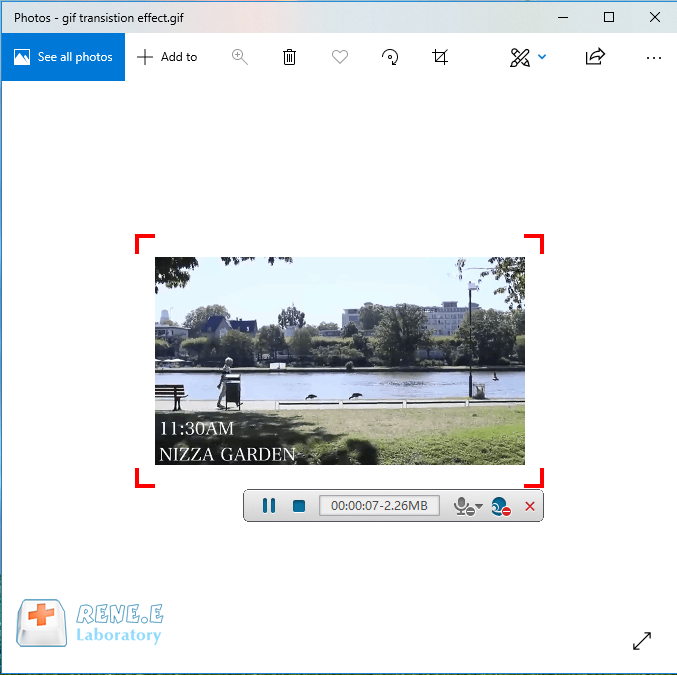Toggle the microphone on recorder bar
The height and width of the screenshot is (675, 677).
pos(462,506)
